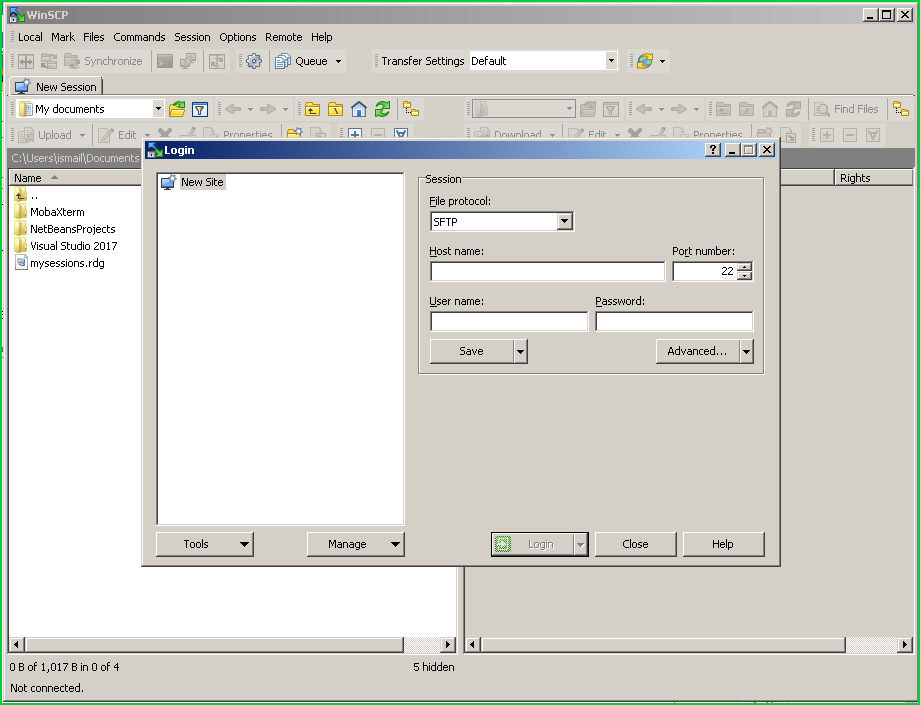This screenshot has height=705, width=920.
Task: Click the globe refresh session icon
Action: (645, 61)
